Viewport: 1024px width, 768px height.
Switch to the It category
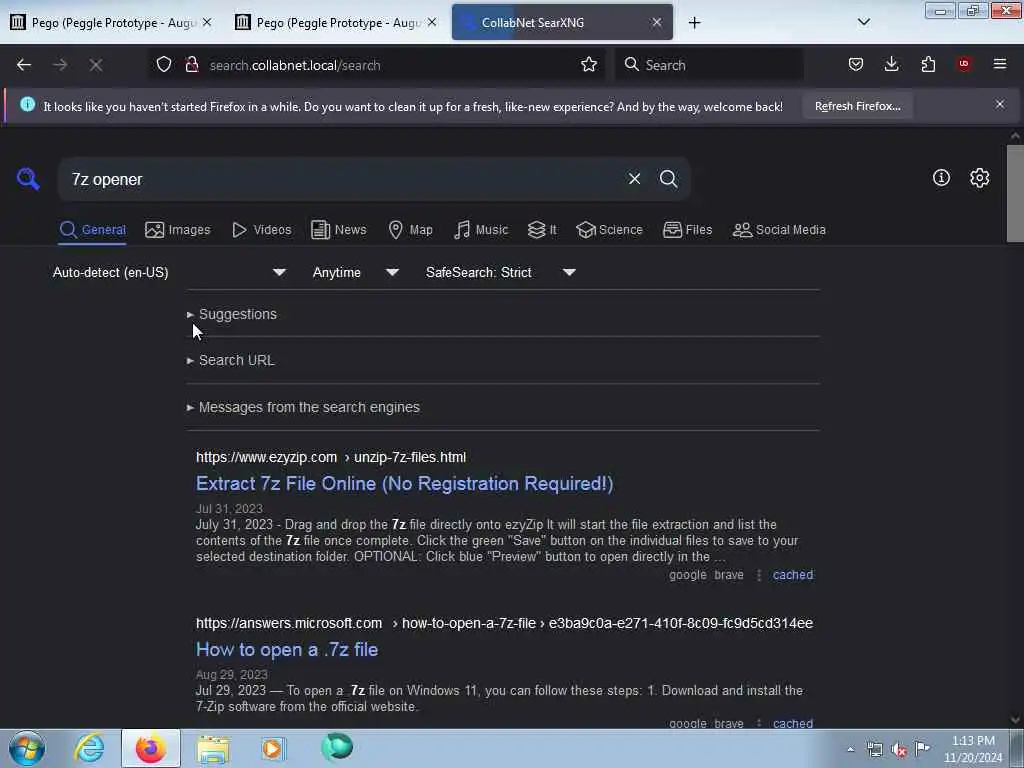[542, 230]
